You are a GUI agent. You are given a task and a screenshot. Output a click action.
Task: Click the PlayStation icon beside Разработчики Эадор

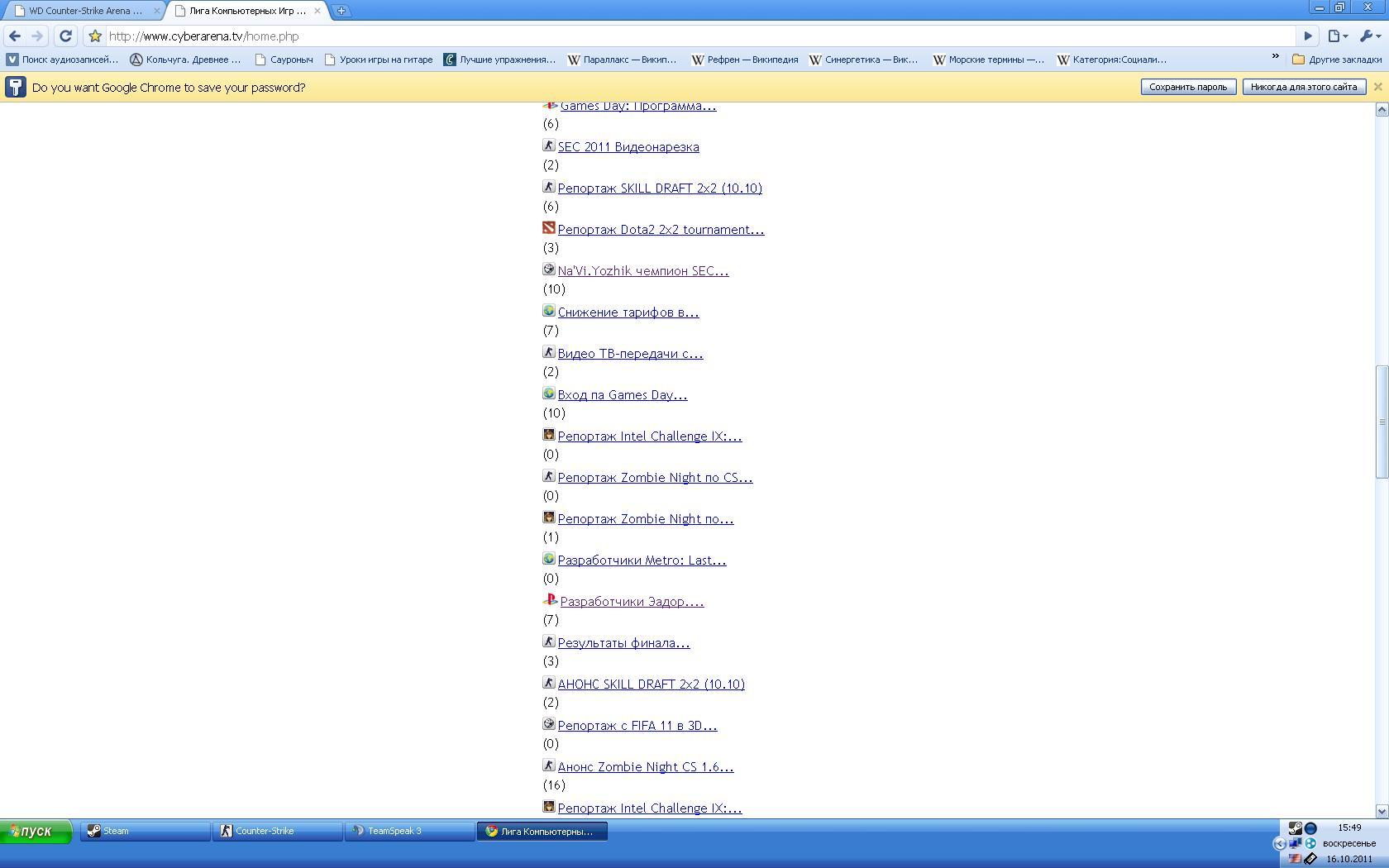[551, 599]
